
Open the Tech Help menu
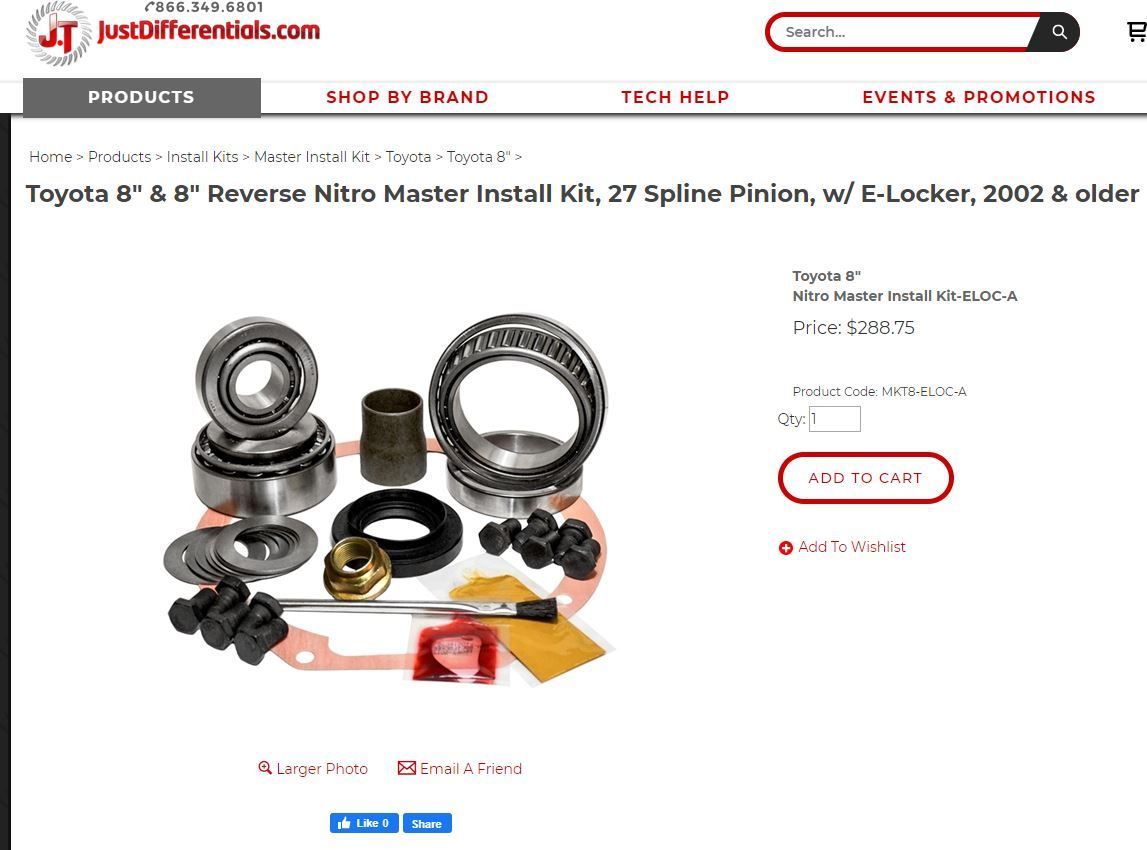675,97
